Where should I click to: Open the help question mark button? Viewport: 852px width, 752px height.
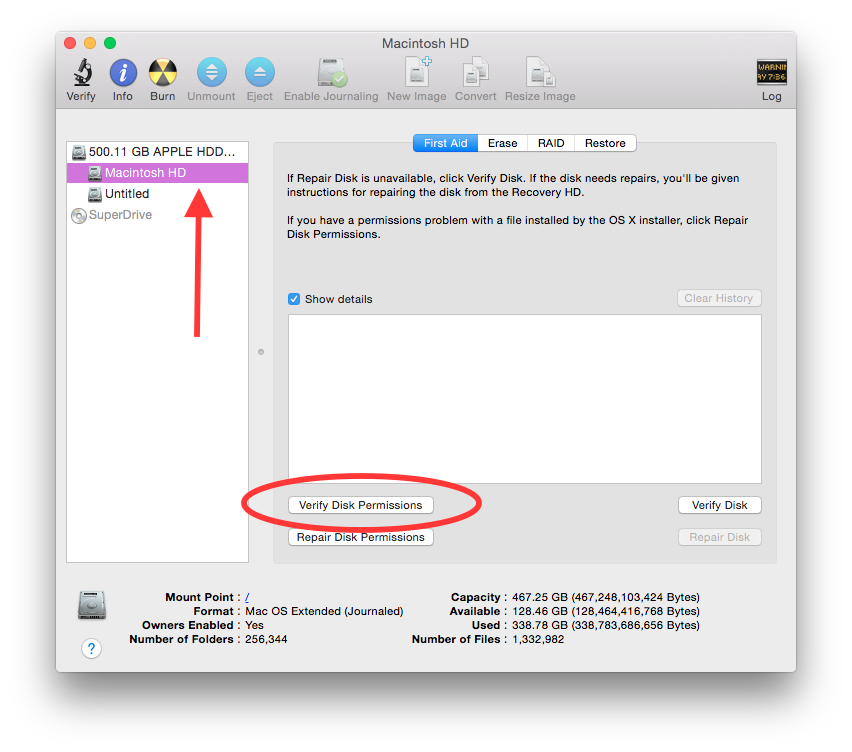(x=91, y=648)
